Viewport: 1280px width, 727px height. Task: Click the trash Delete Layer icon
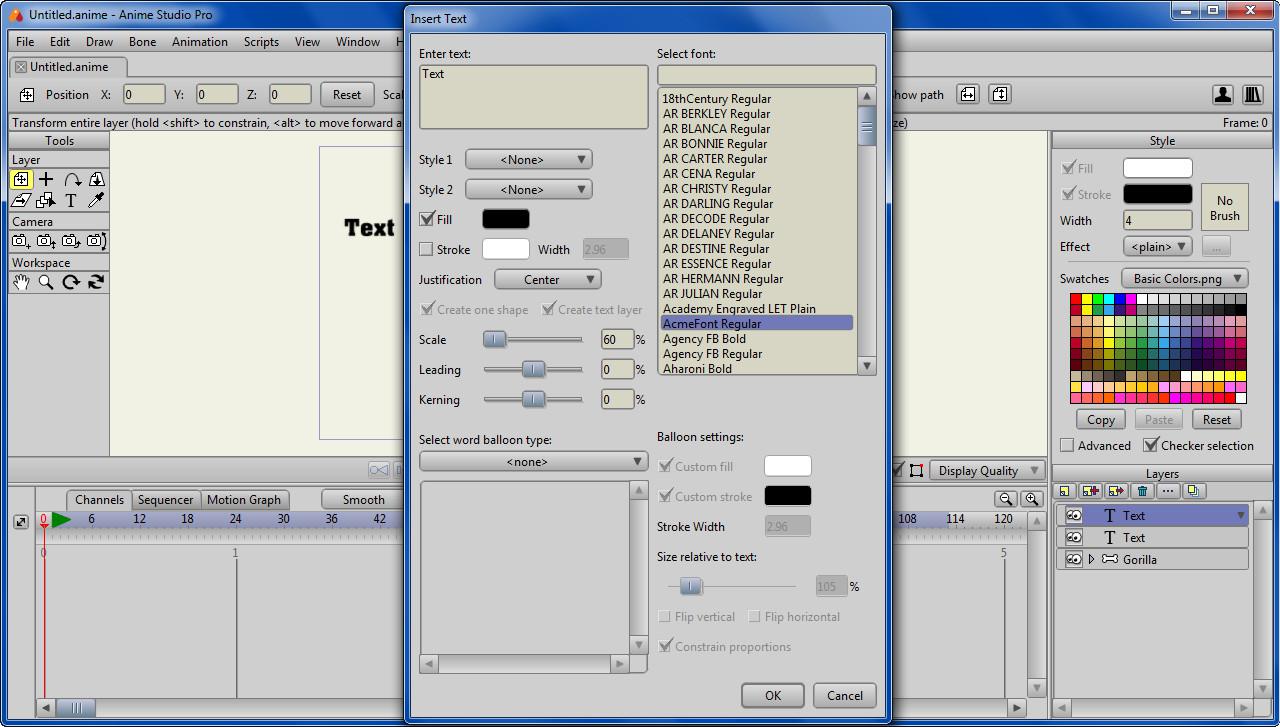point(1142,491)
